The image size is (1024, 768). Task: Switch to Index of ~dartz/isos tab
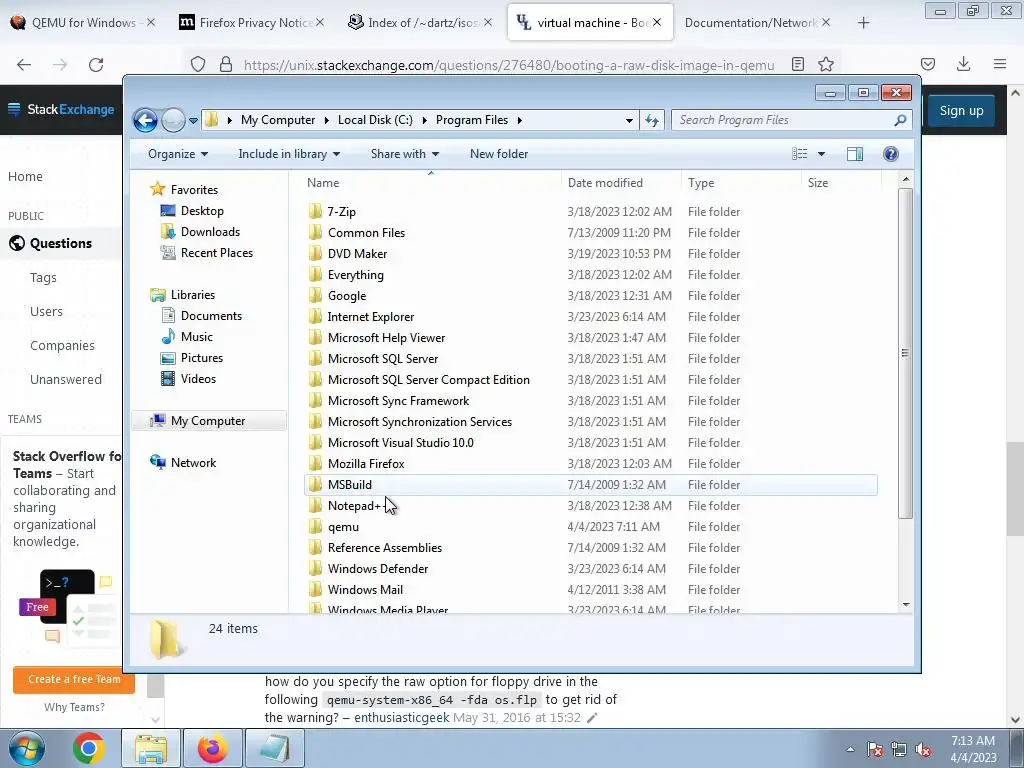click(x=420, y=23)
